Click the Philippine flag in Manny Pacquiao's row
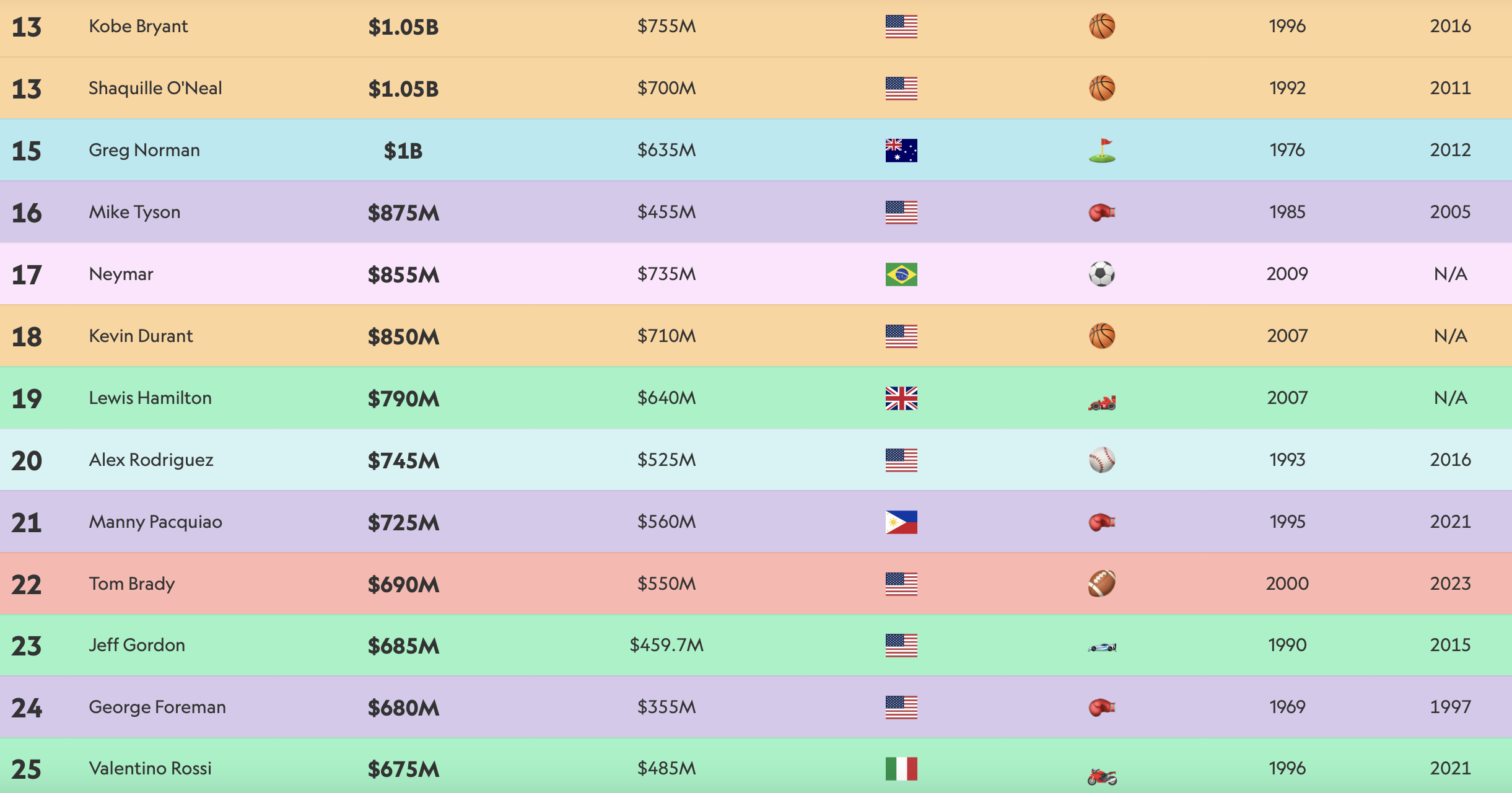The image size is (1512, 793). pyautogui.click(x=901, y=522)
